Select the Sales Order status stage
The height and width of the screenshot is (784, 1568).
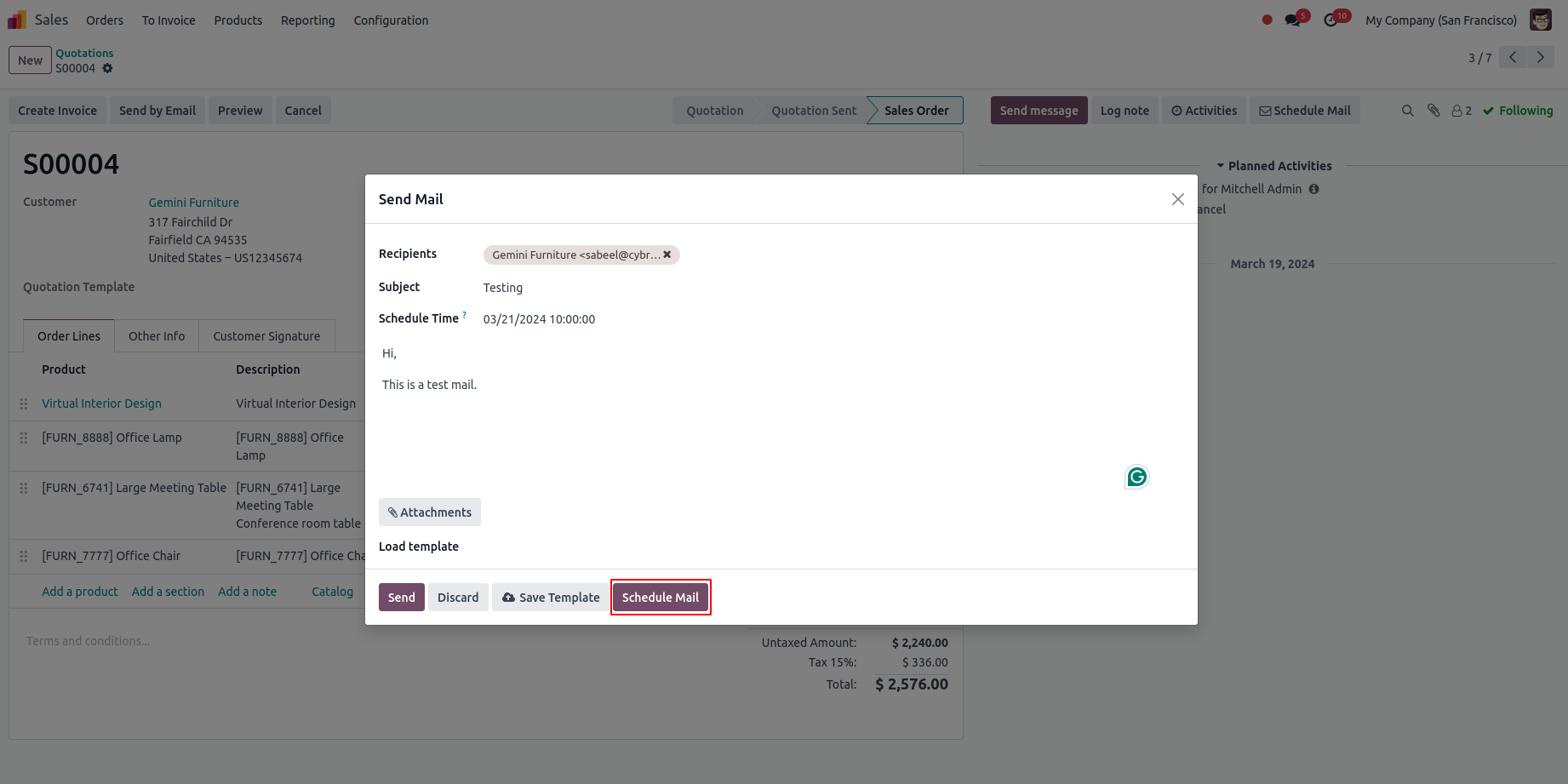tap(916, 111)
